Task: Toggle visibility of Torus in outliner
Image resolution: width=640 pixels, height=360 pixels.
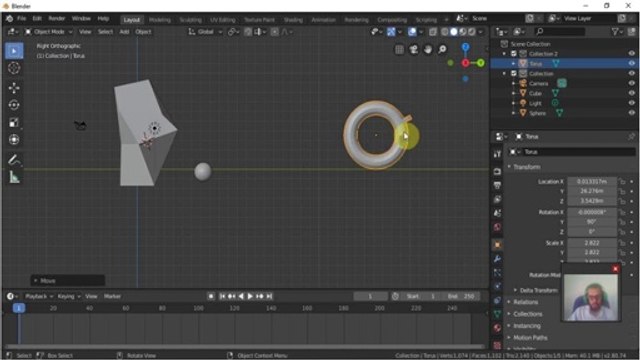Action: pos(631,63)
